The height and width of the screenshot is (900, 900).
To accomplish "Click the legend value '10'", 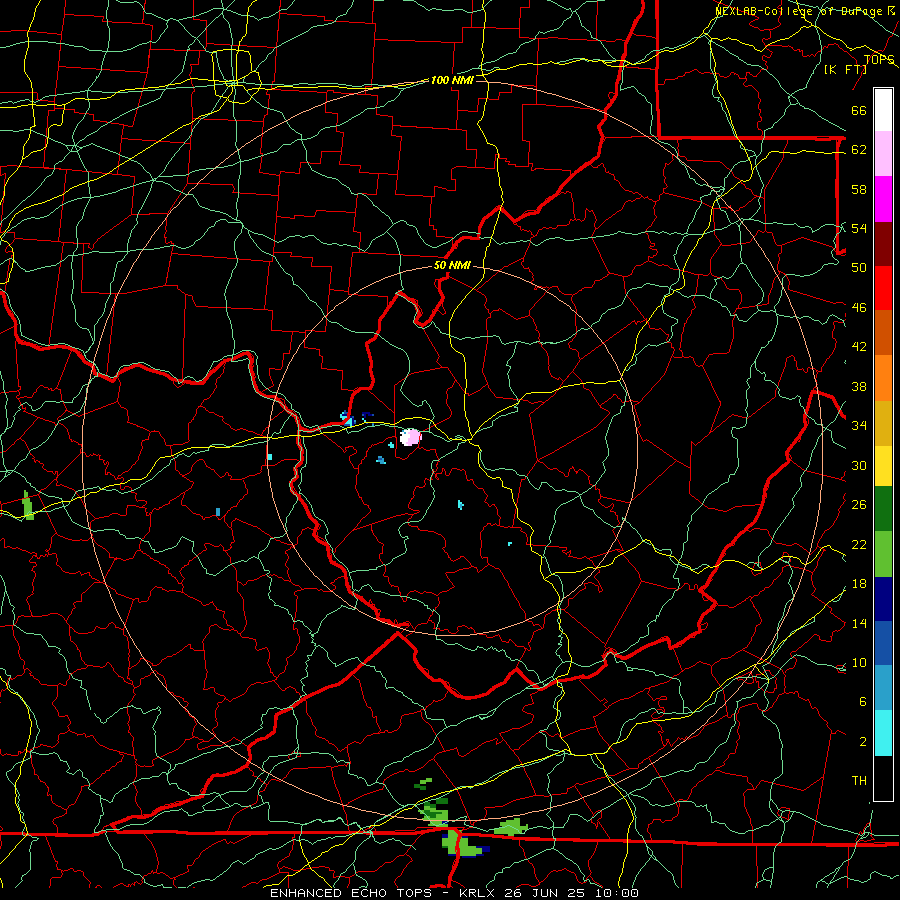I will (859, 663).
